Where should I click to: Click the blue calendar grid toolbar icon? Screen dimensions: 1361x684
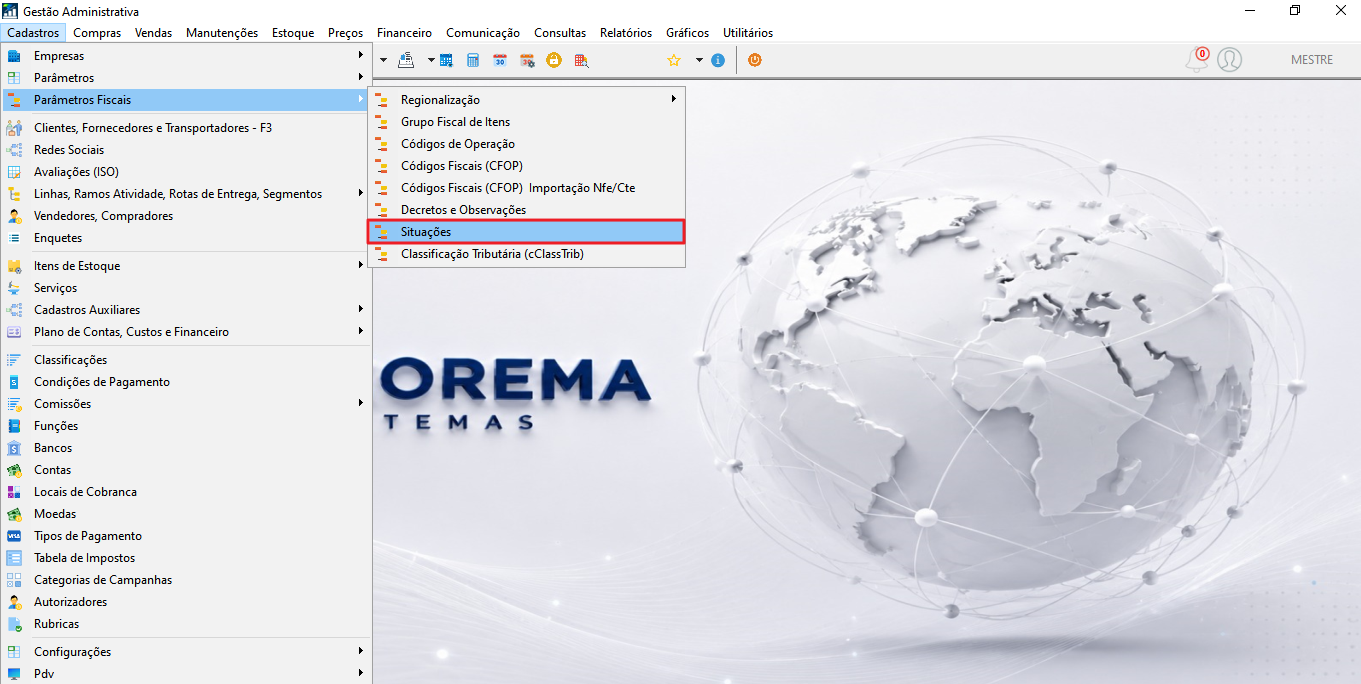pos(446,60)
